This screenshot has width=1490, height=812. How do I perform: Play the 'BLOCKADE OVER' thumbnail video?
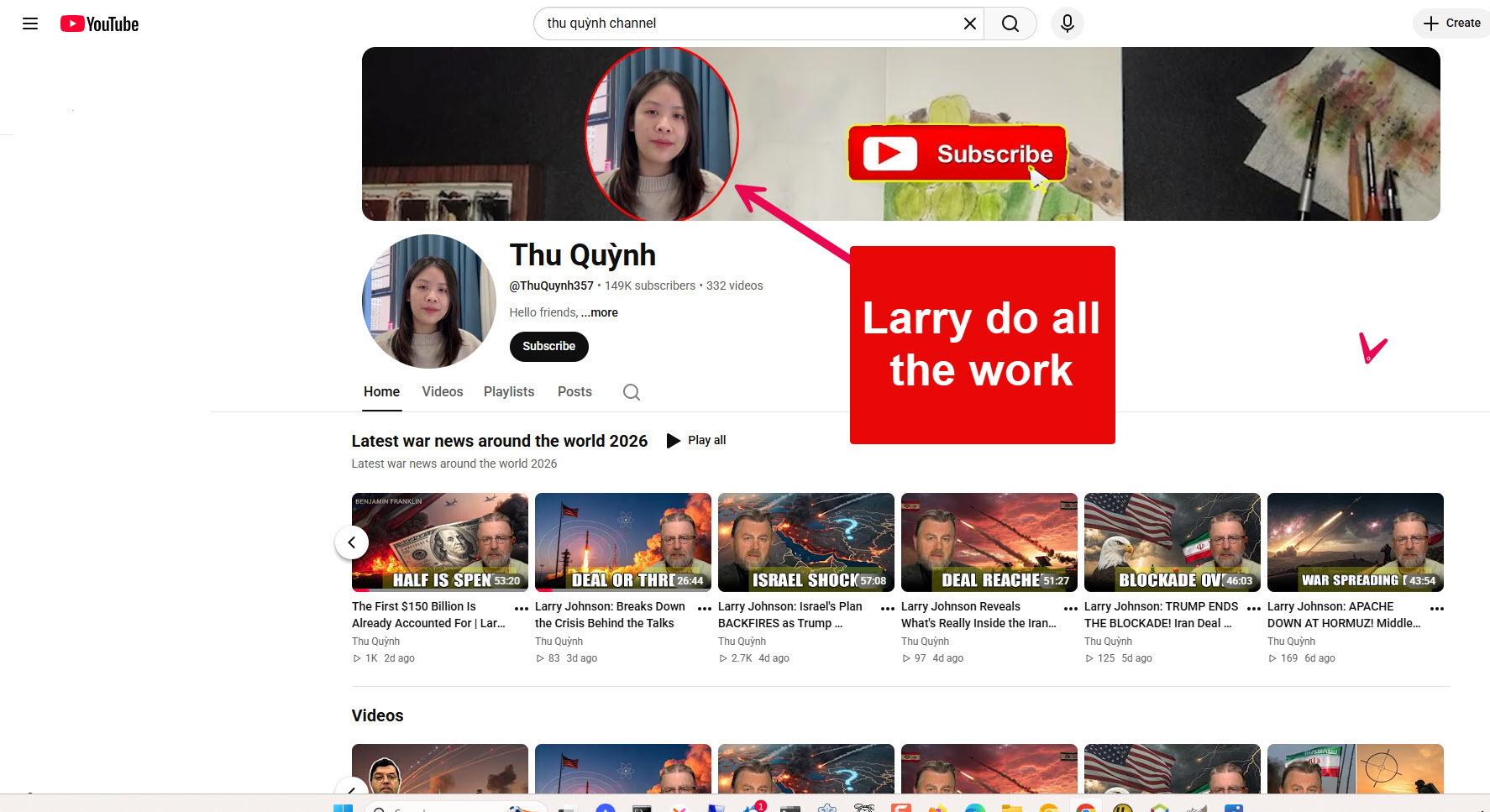tap(1173, 542)
